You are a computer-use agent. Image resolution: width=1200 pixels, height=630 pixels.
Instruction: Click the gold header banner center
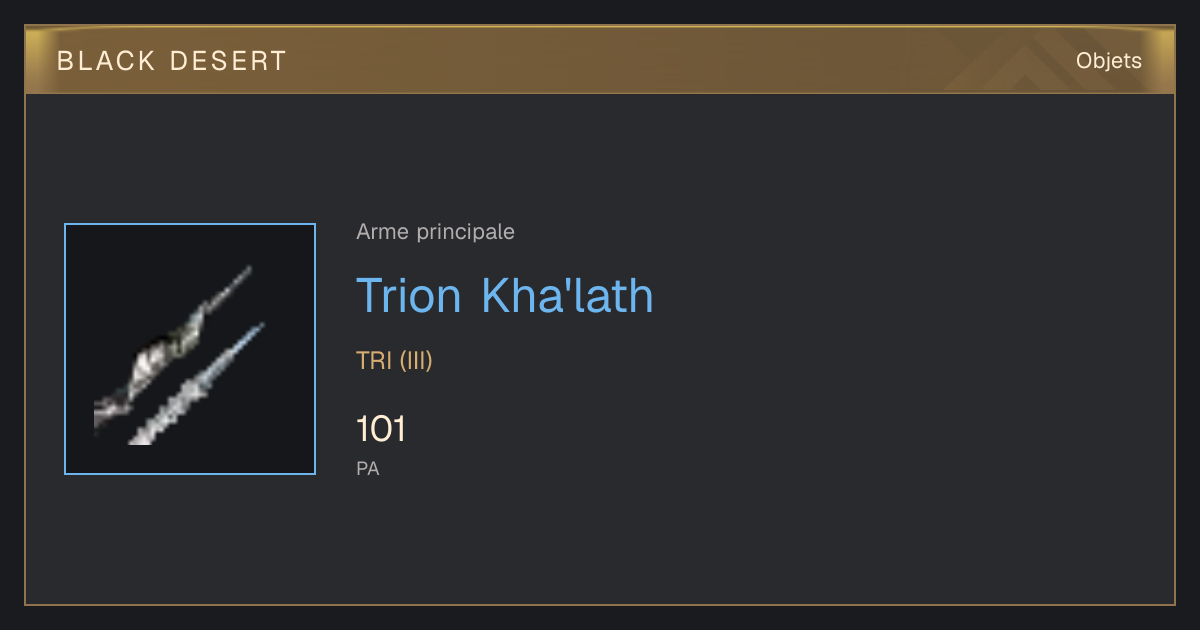pos(600,61)
